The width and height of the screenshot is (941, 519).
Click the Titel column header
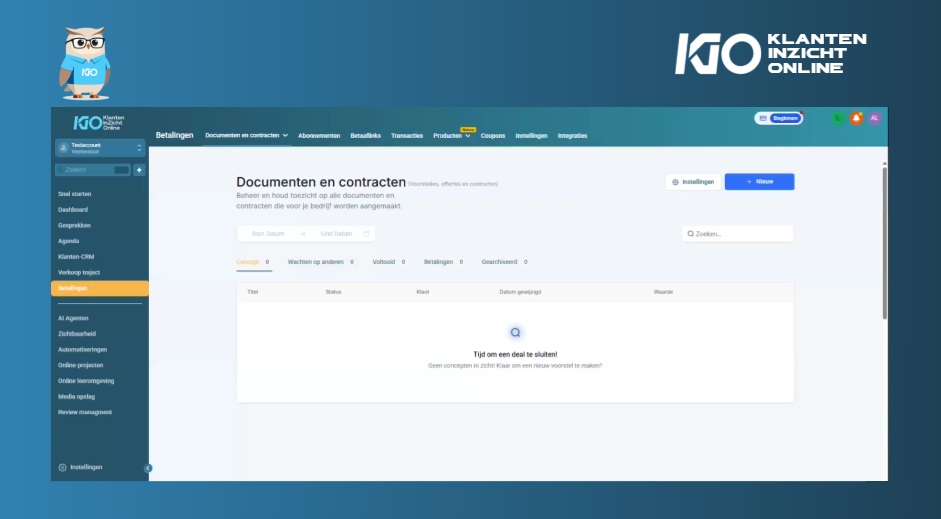(253, 292)
